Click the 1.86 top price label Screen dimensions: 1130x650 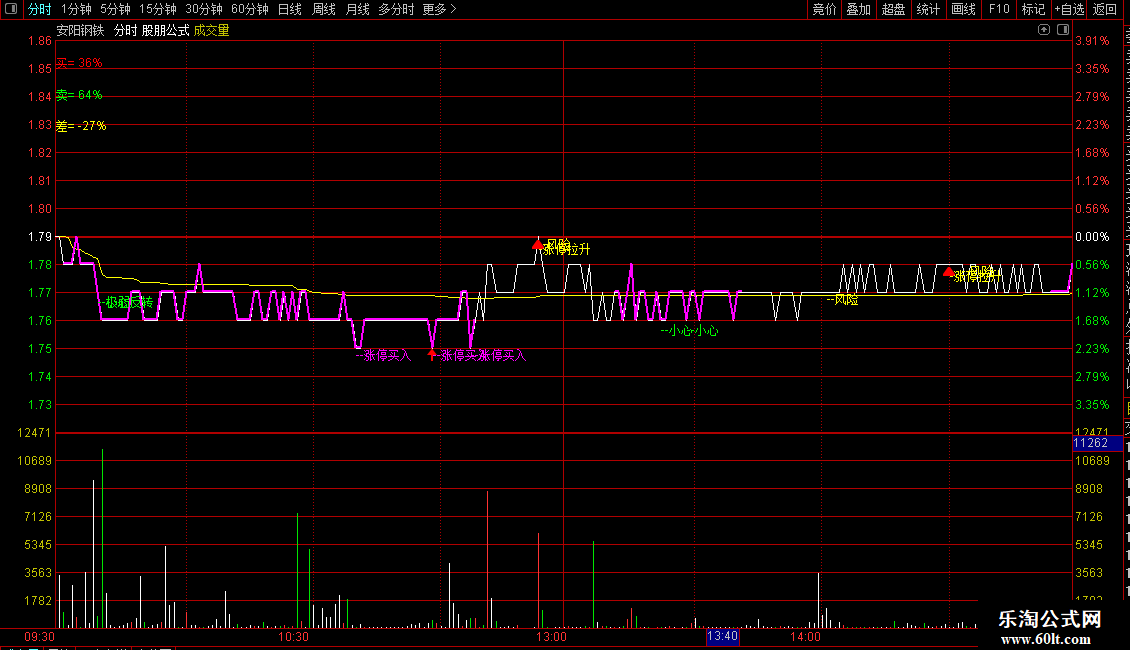[x=40, y=41]
